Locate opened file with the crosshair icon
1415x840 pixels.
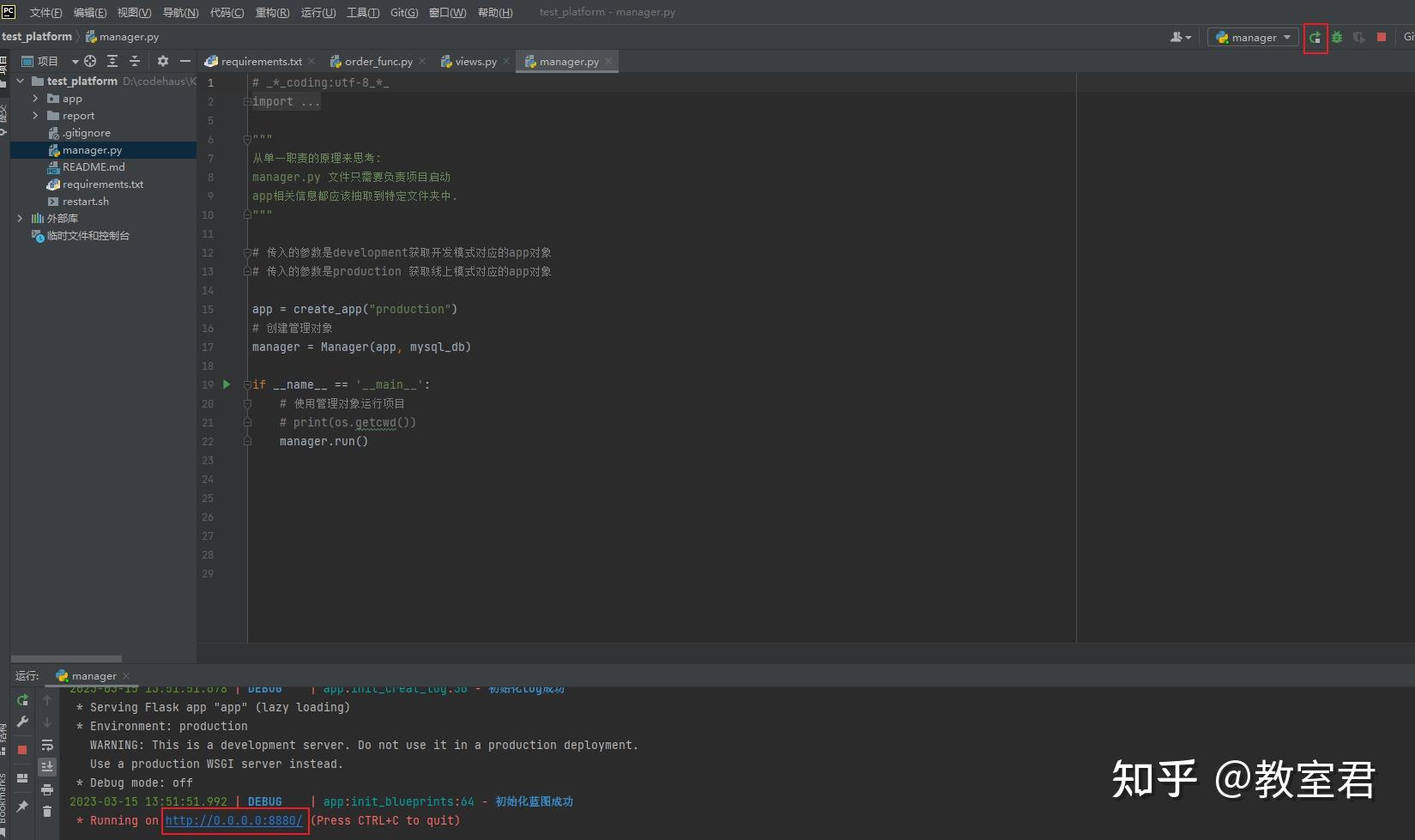pos(89,61)
